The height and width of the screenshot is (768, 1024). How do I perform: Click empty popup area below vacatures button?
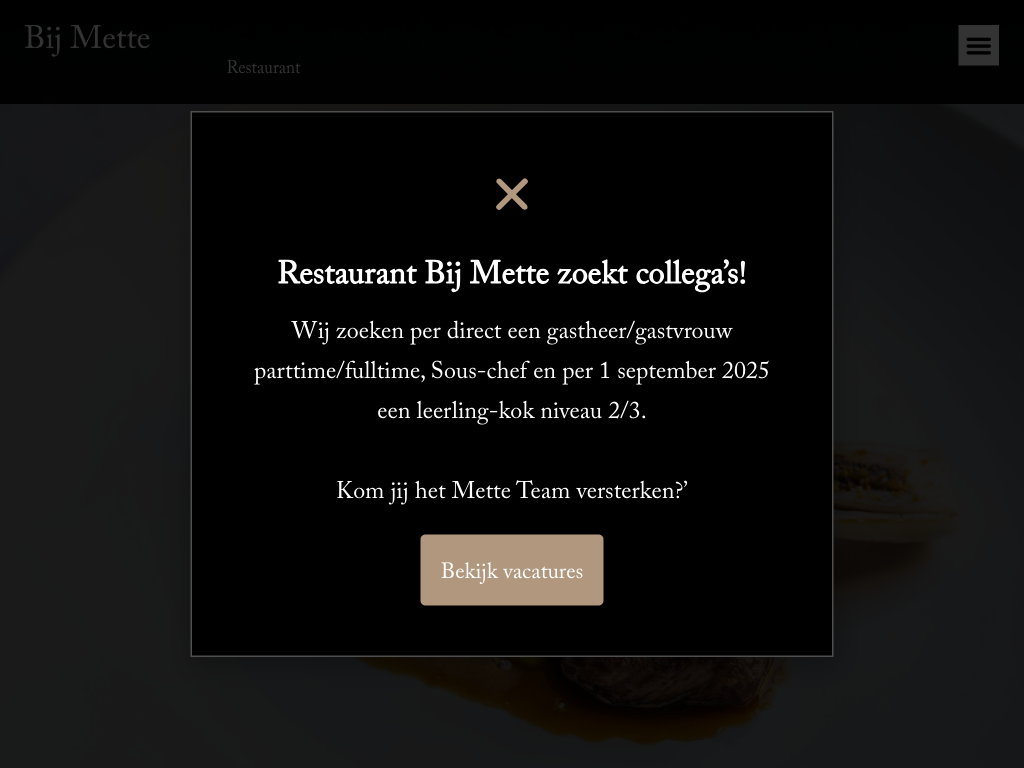[512, 631]
